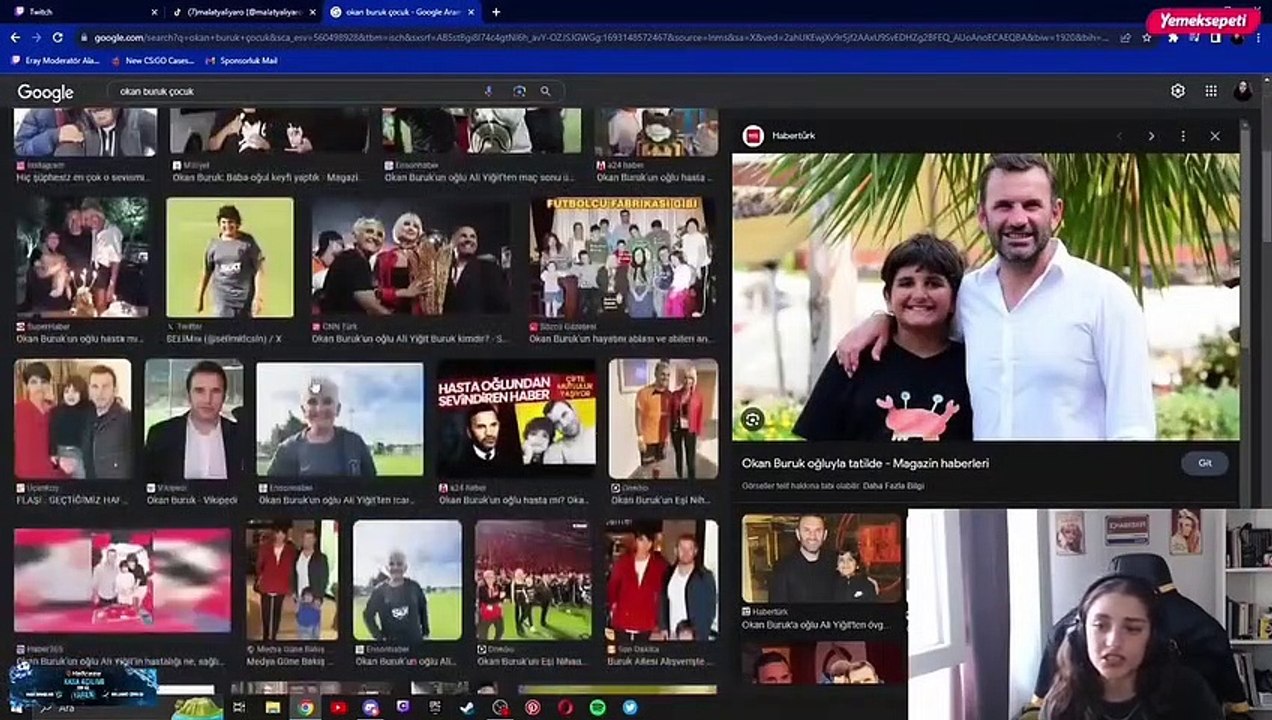Image resolution: width=1272 pixels, height=720 pixels.
Task: Open the large father and son photo
Action: pos(986,296)
